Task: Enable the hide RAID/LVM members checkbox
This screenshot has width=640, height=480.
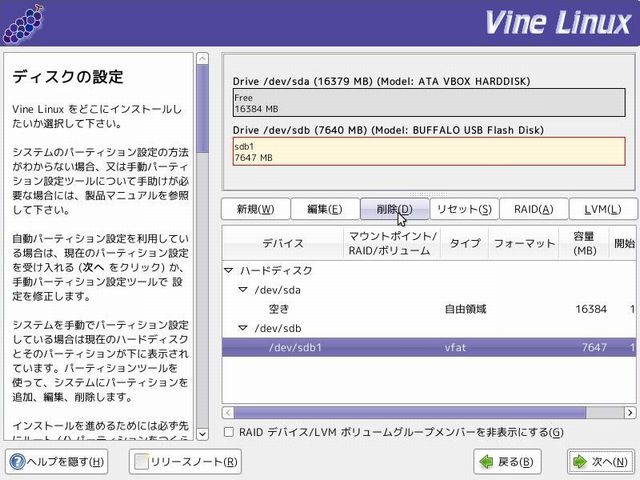Action: [x=229, y=432]
